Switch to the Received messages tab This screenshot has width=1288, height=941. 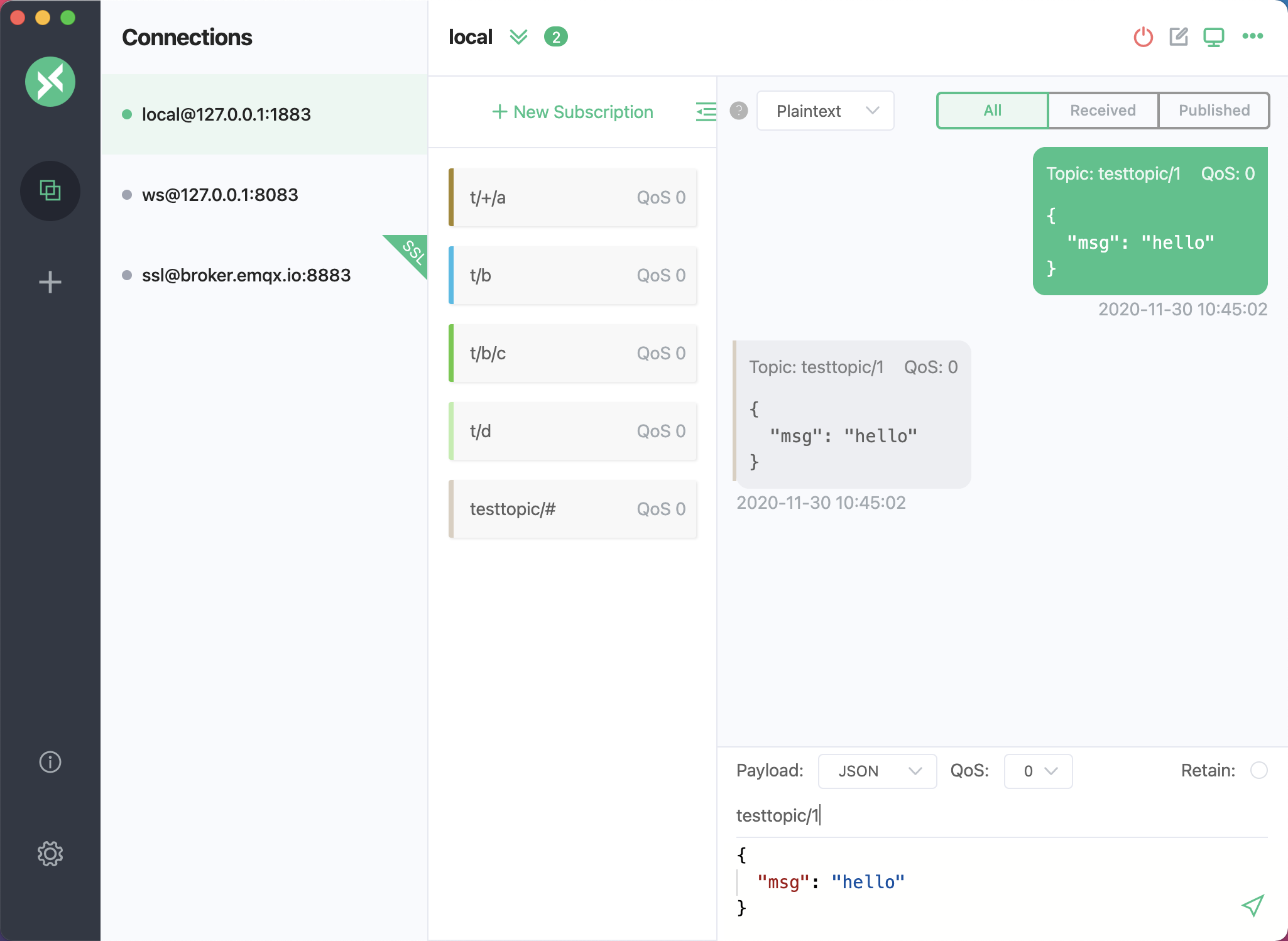[1102, 110]
